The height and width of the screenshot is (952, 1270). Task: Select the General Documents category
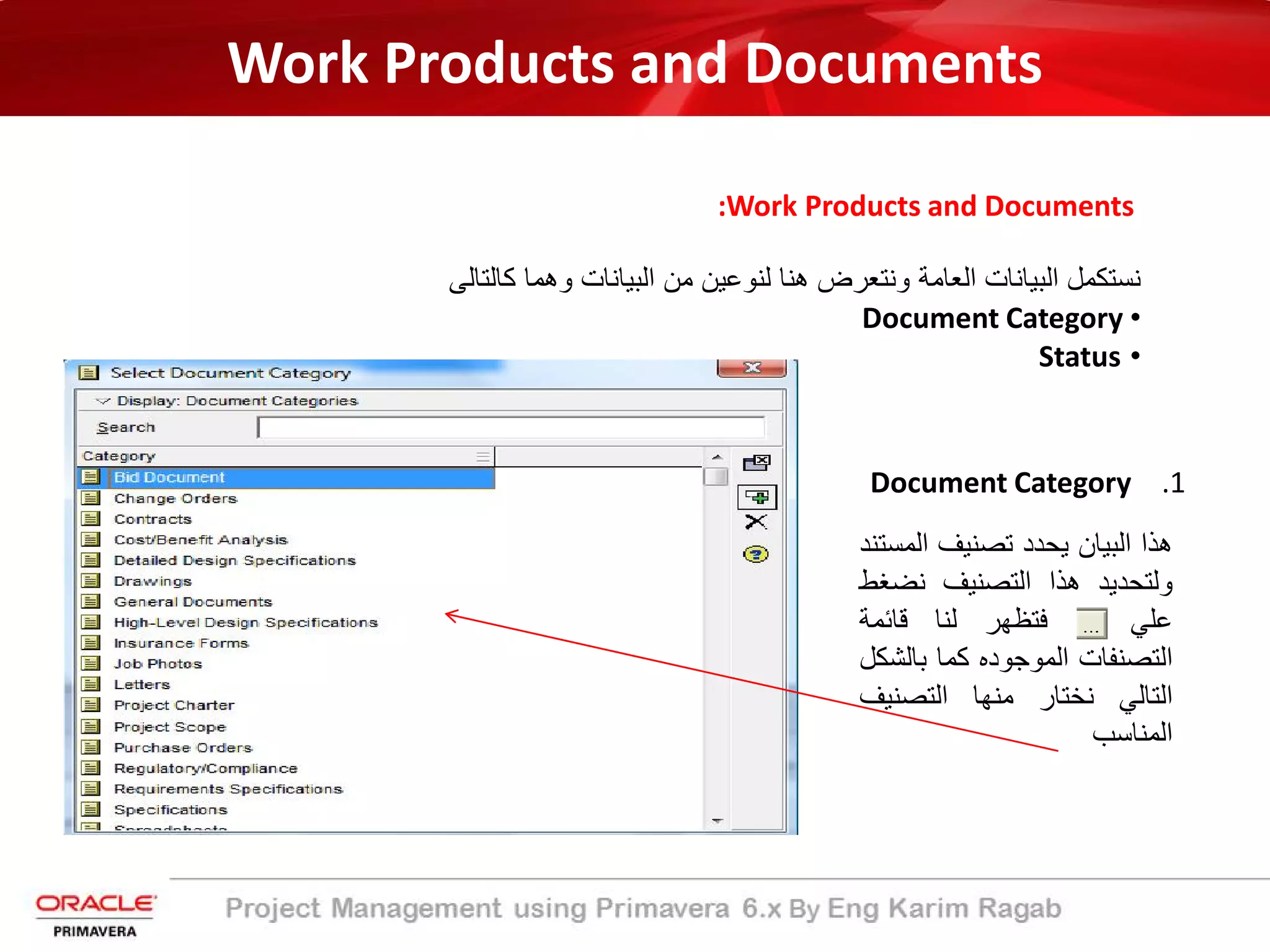(193, 601)
